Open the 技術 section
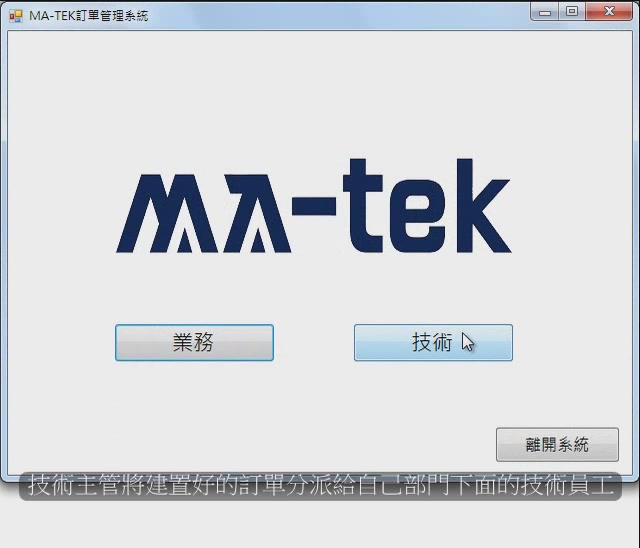640x548 pixels. click(x=432, y=343)
